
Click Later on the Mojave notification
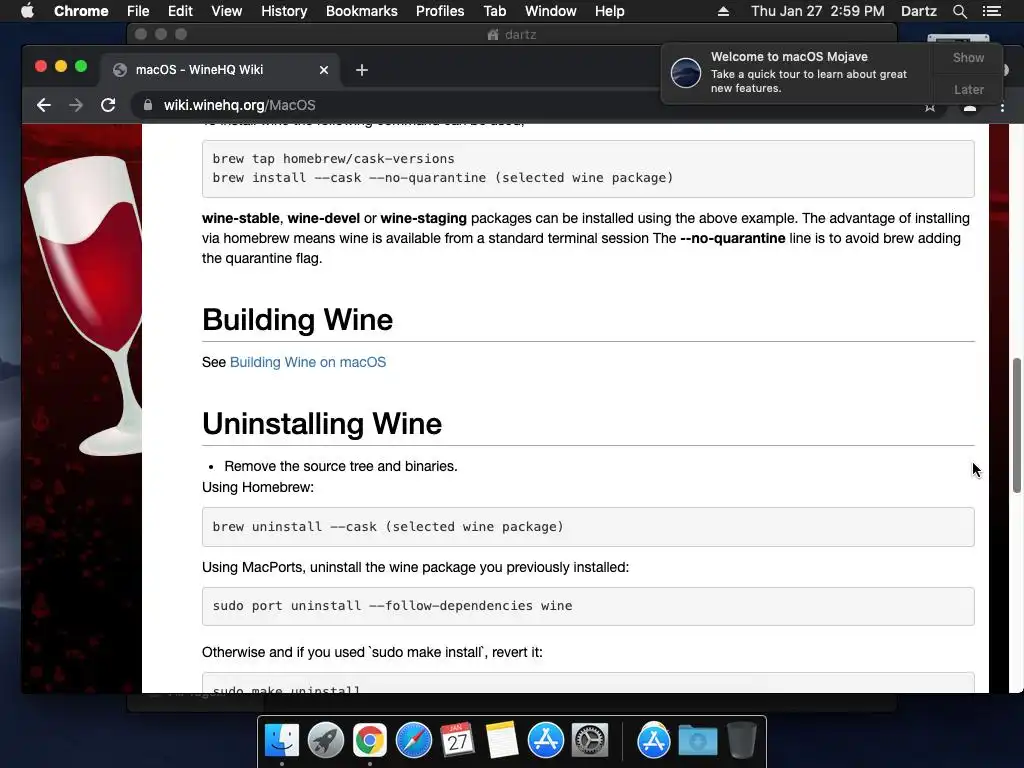coord(968,89)
